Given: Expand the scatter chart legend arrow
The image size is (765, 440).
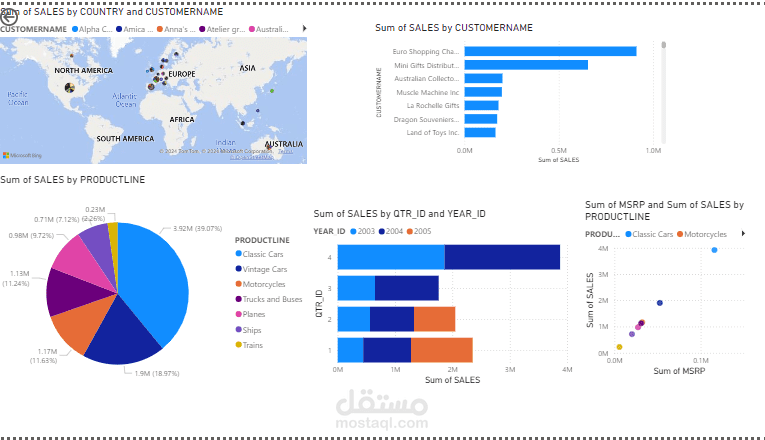Looking at the screenshot, I should pos(743,234).
